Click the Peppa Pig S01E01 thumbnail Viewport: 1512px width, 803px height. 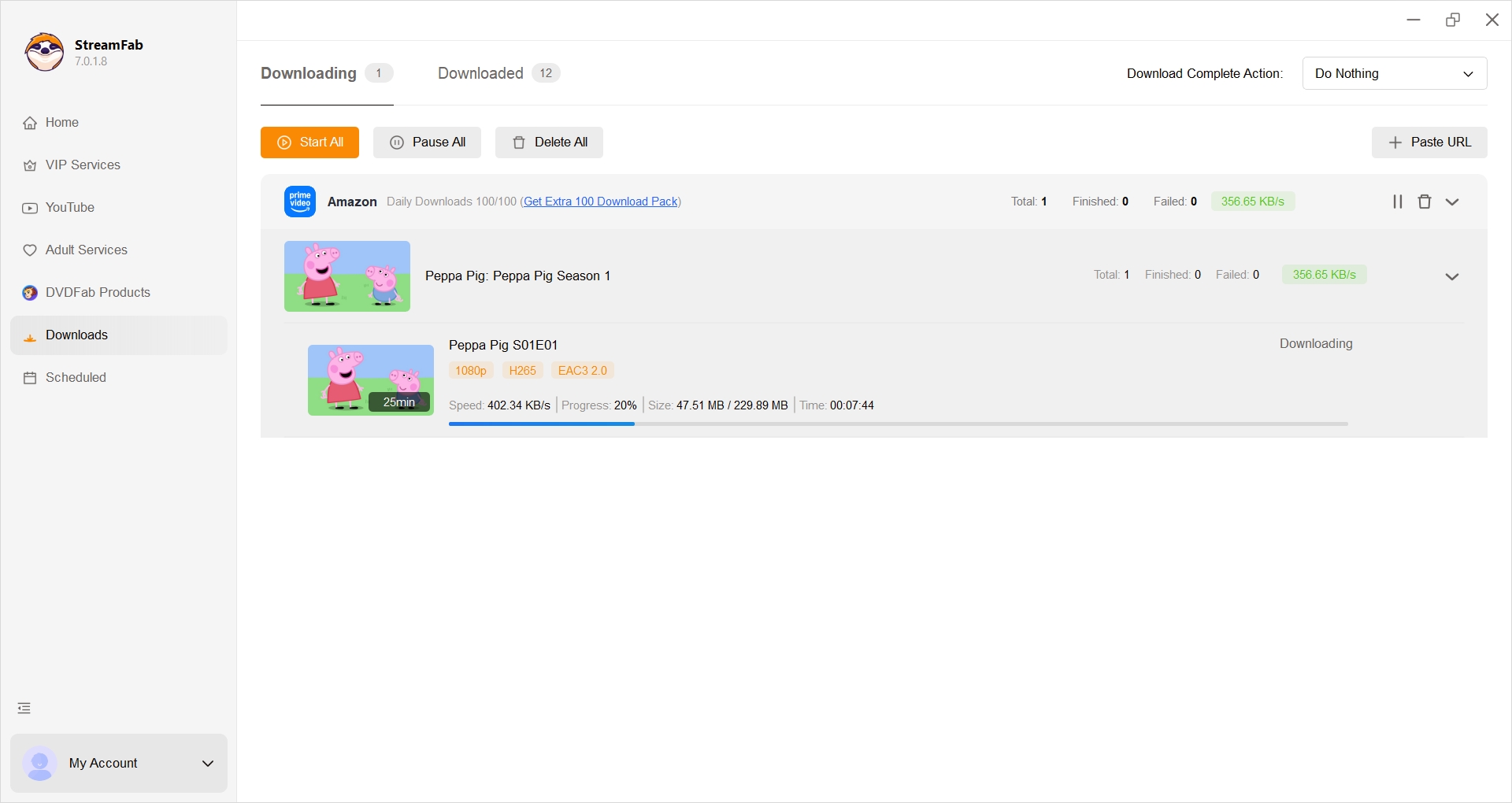tap(370, 379)
